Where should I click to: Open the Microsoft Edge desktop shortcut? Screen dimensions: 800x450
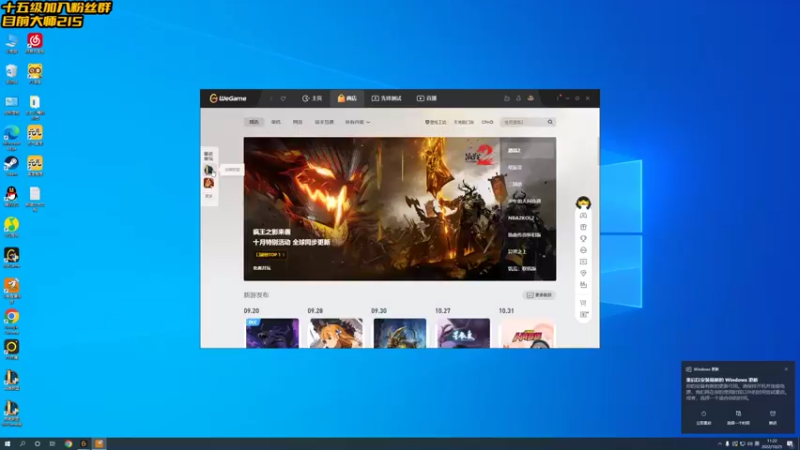pos(11,137)
